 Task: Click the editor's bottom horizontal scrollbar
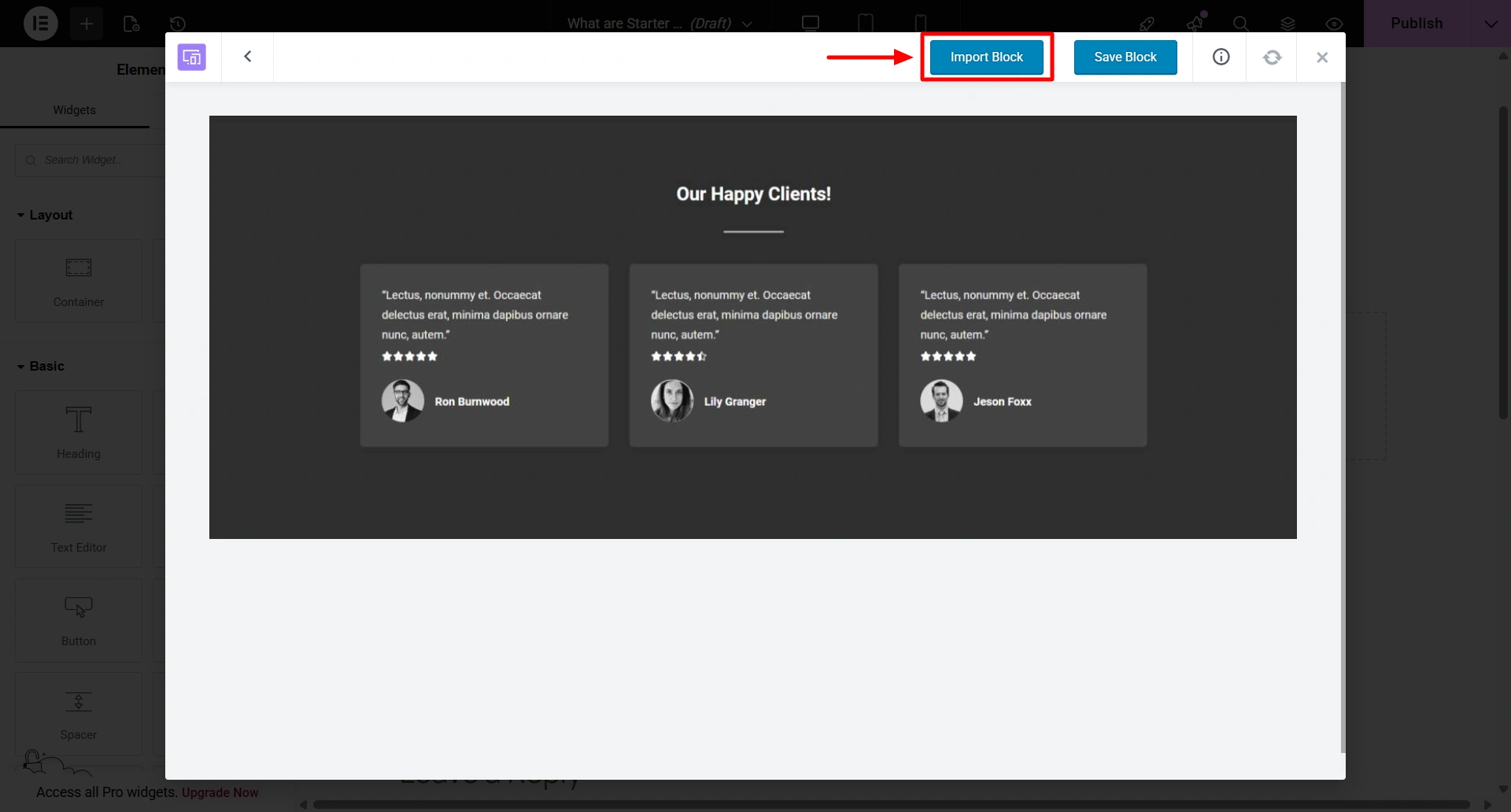[x=892, y=804]
